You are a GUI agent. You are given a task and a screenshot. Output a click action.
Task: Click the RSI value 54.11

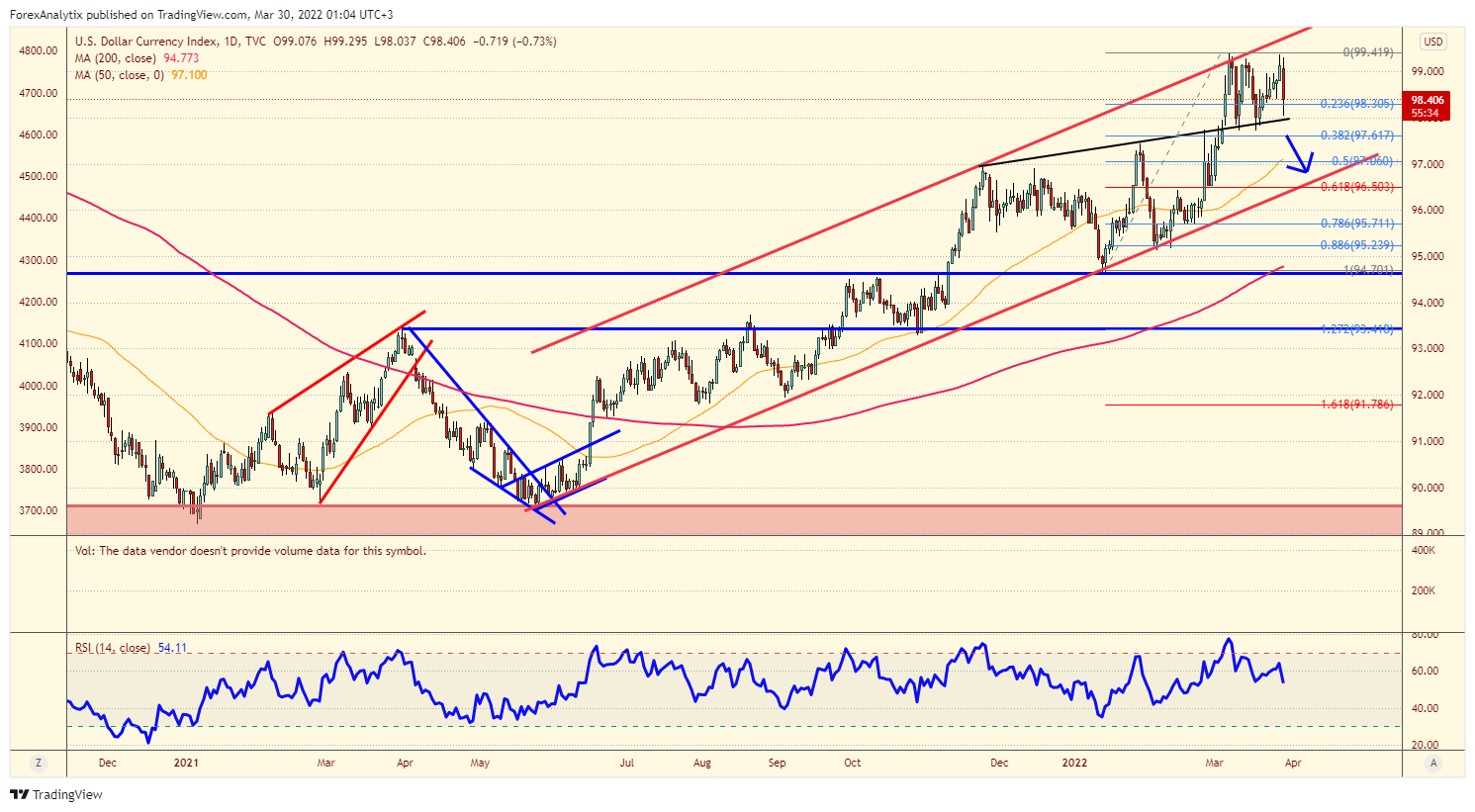(x=172, y=648)
